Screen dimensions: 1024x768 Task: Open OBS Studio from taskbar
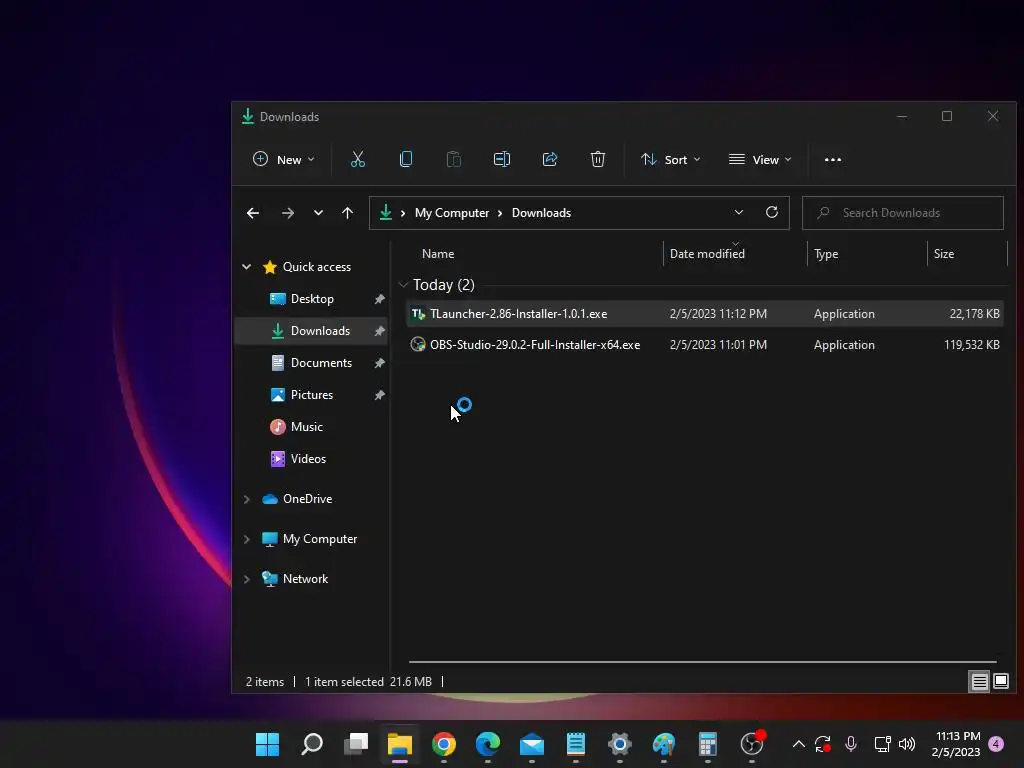(x=752, y=744)
